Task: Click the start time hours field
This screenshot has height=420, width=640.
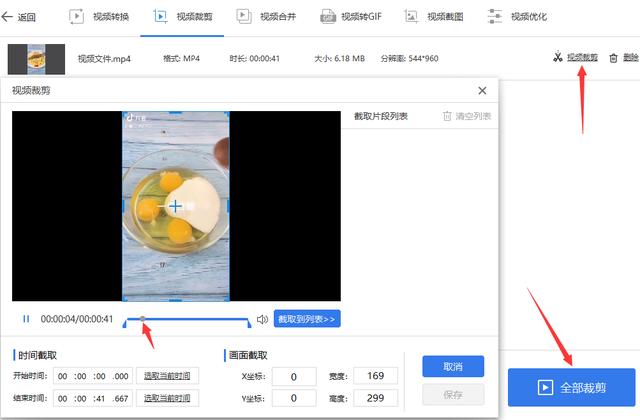Action: coord(62,376)
